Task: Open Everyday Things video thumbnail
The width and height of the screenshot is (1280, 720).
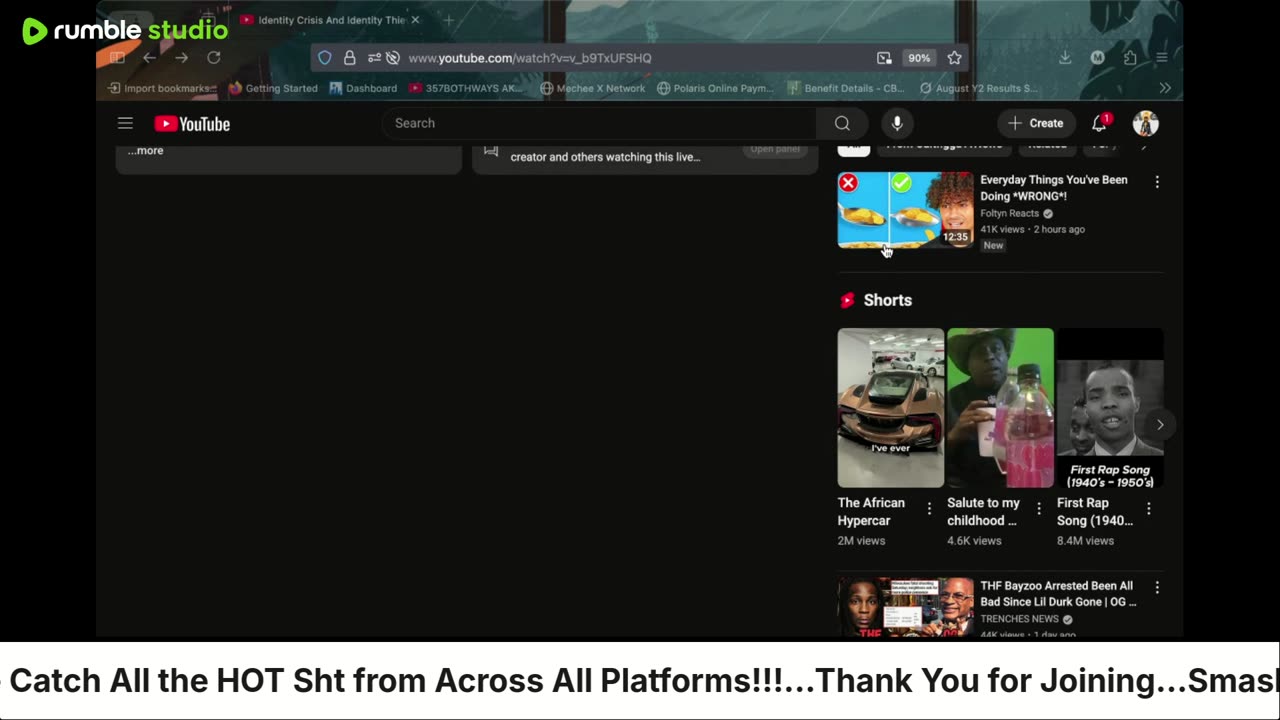Action: coord(905,210)
